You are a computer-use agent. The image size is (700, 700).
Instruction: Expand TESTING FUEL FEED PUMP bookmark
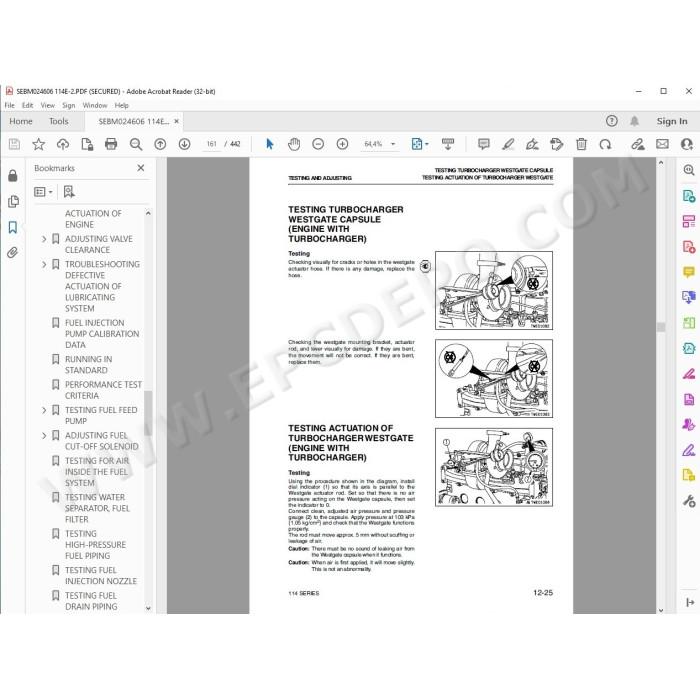(x=44, y=410)
